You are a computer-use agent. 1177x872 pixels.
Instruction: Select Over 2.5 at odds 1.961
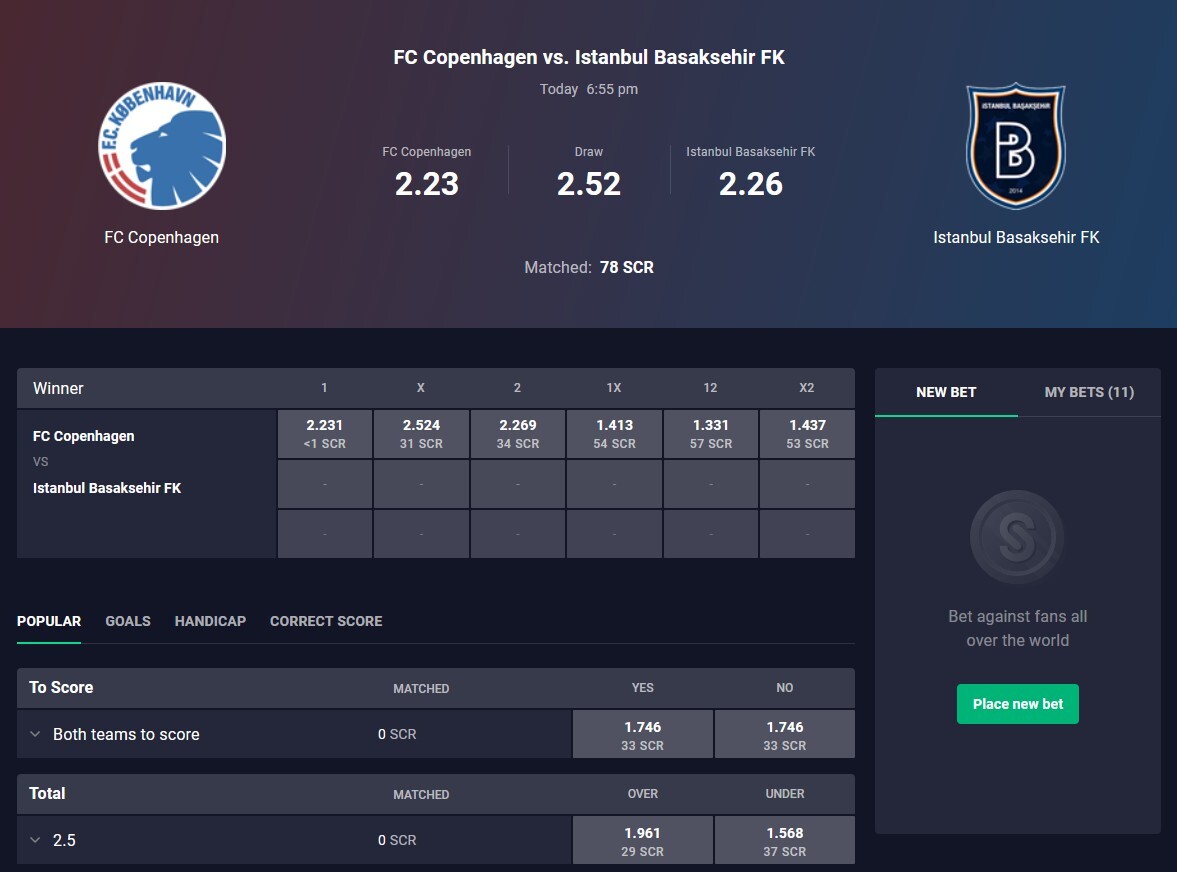coord(643,840)
